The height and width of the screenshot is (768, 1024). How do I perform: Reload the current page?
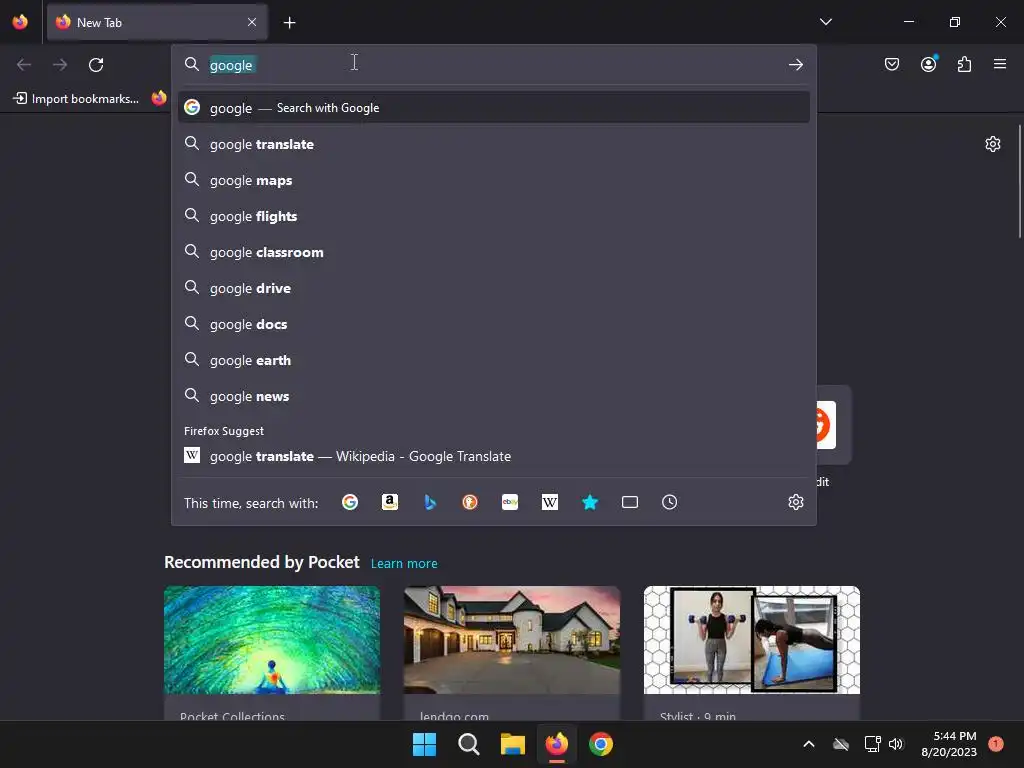(96, 65)
